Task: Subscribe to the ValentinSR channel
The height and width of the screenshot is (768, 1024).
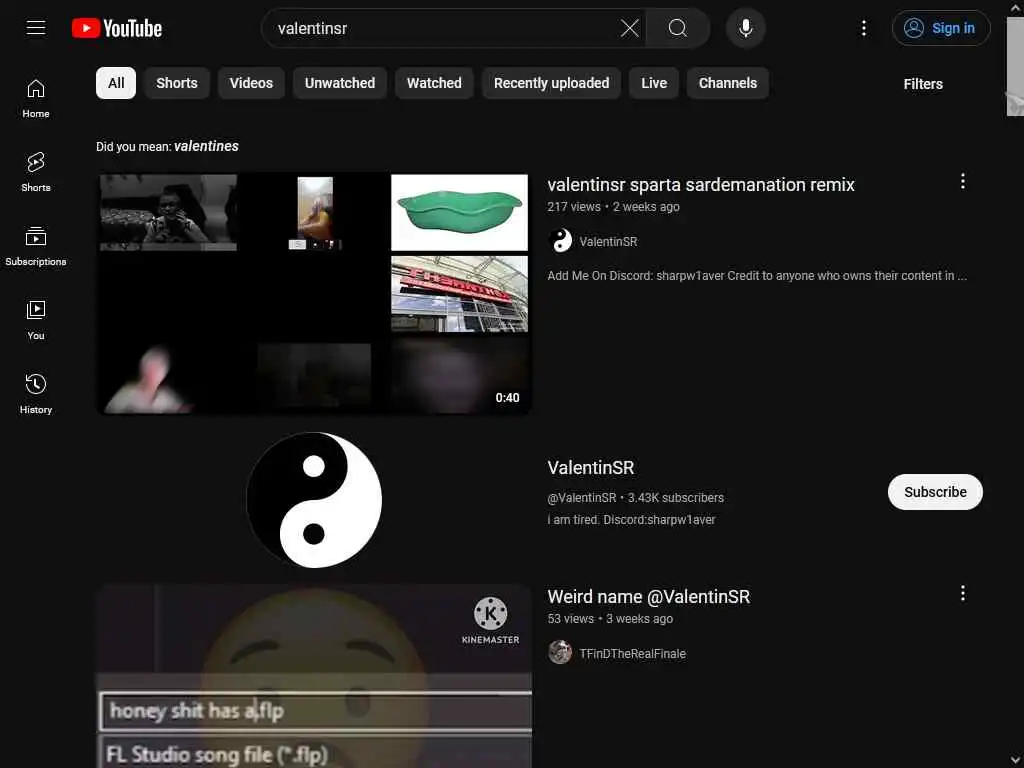Action: pyautogui.click(x=935, y=492)
